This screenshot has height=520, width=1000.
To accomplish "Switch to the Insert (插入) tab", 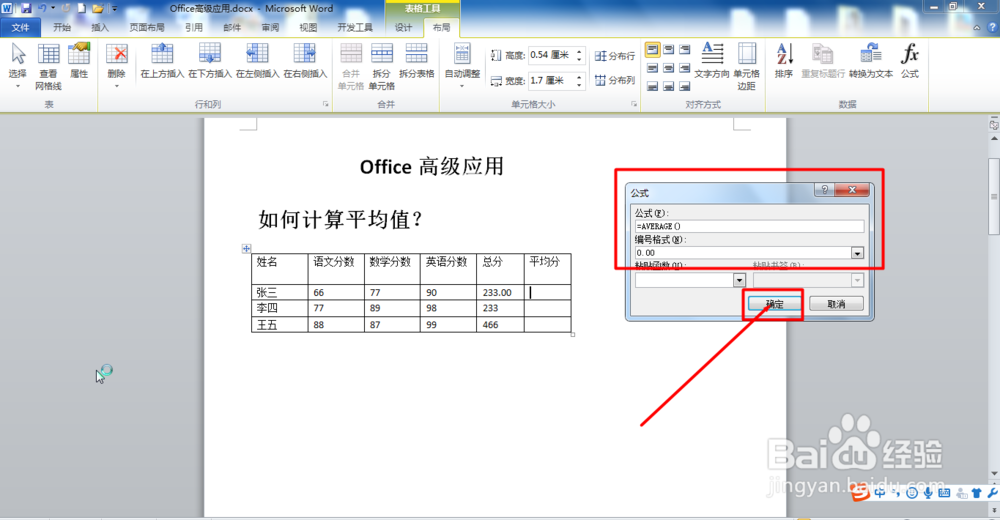I will (x=100, y=27).
